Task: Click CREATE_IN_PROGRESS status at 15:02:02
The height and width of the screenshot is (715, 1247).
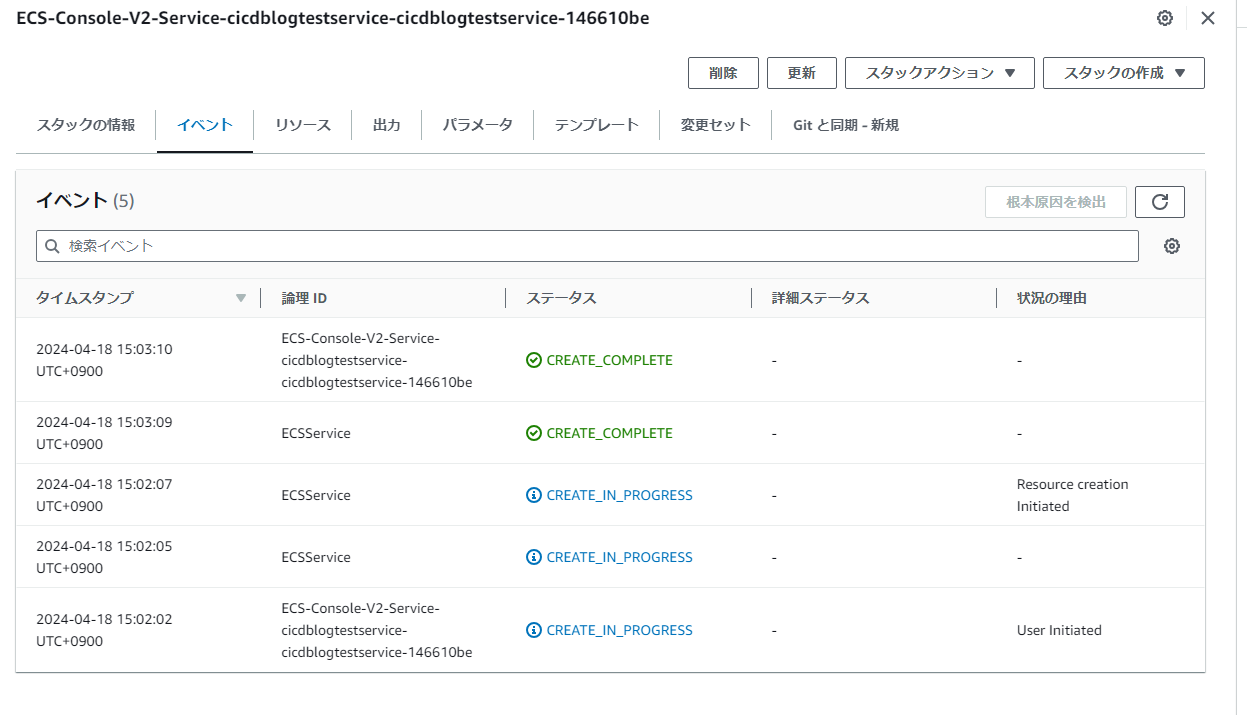Action: click(610, 630)
